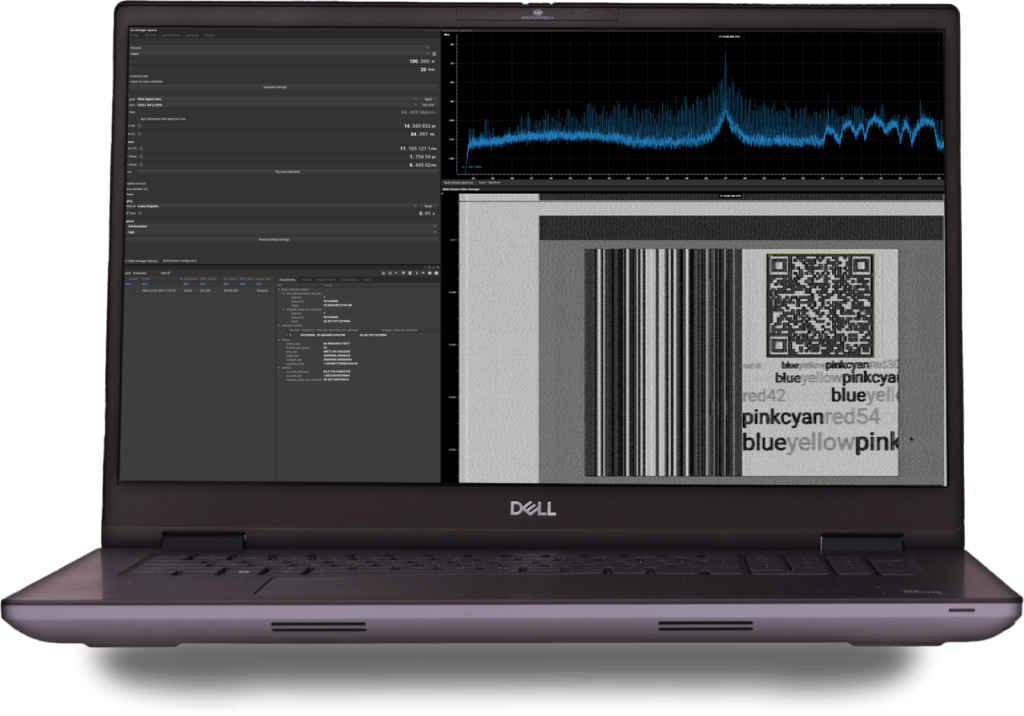
Task: Open the 1024 x 768 resolution dropdown
Action: (278, 105)
